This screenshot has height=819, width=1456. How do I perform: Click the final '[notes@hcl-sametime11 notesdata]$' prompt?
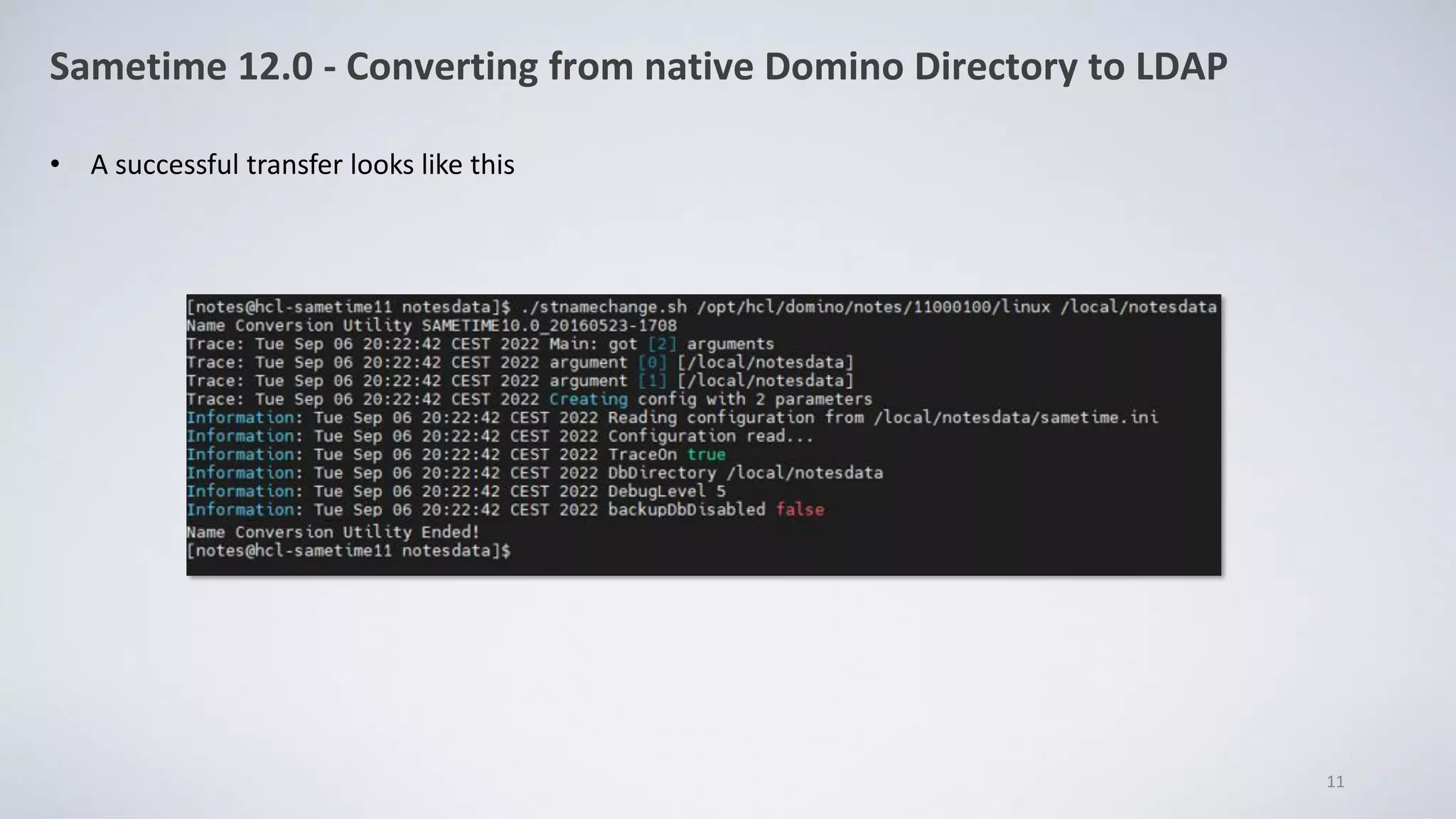pos(348,551)
